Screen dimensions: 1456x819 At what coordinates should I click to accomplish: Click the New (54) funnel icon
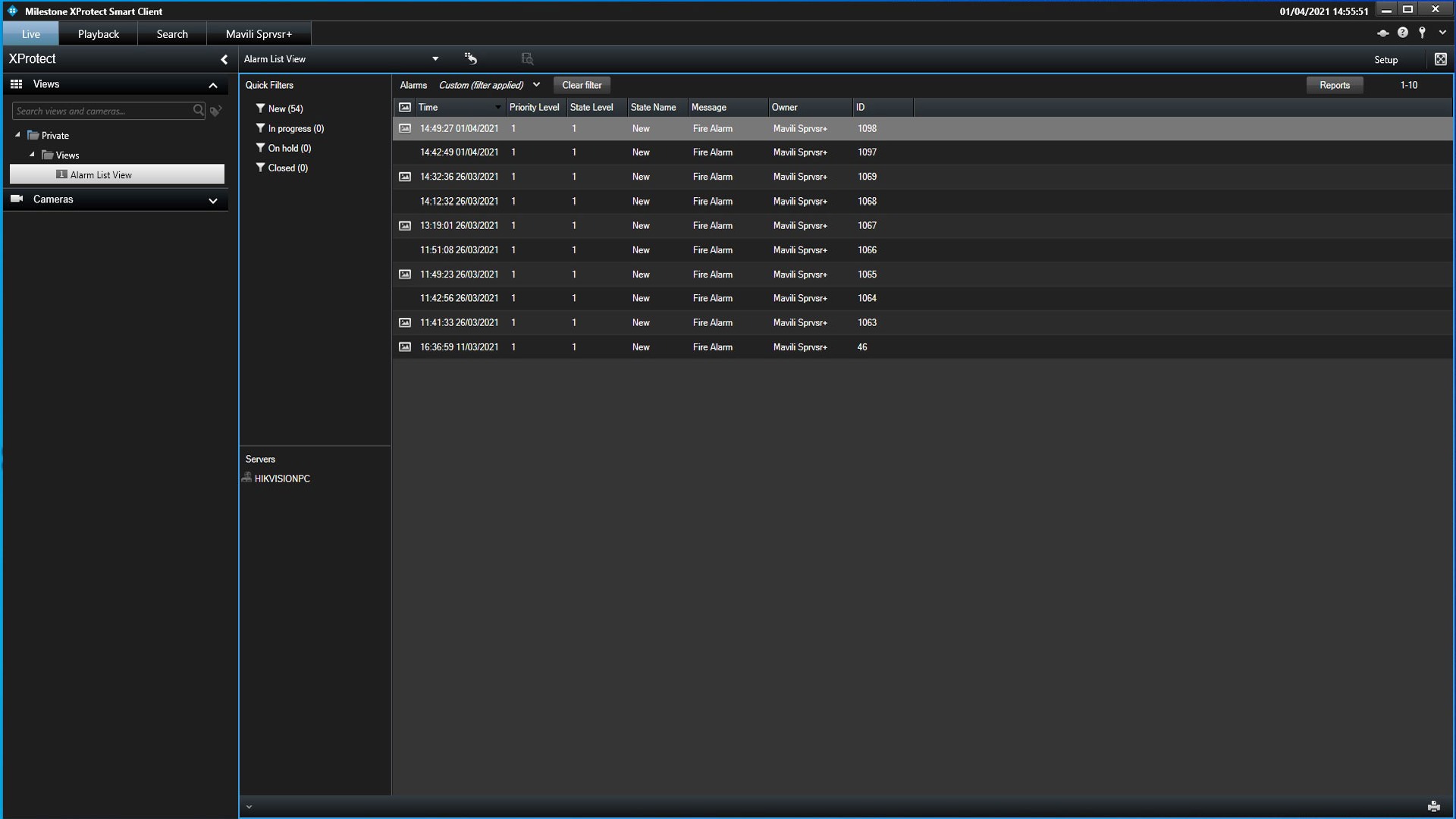260,108
